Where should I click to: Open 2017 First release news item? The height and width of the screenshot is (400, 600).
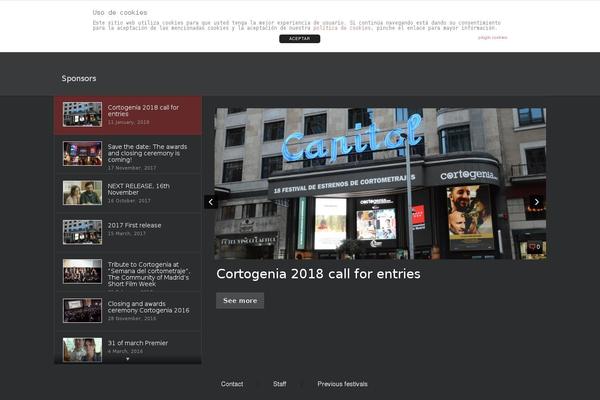coord(128,232)
